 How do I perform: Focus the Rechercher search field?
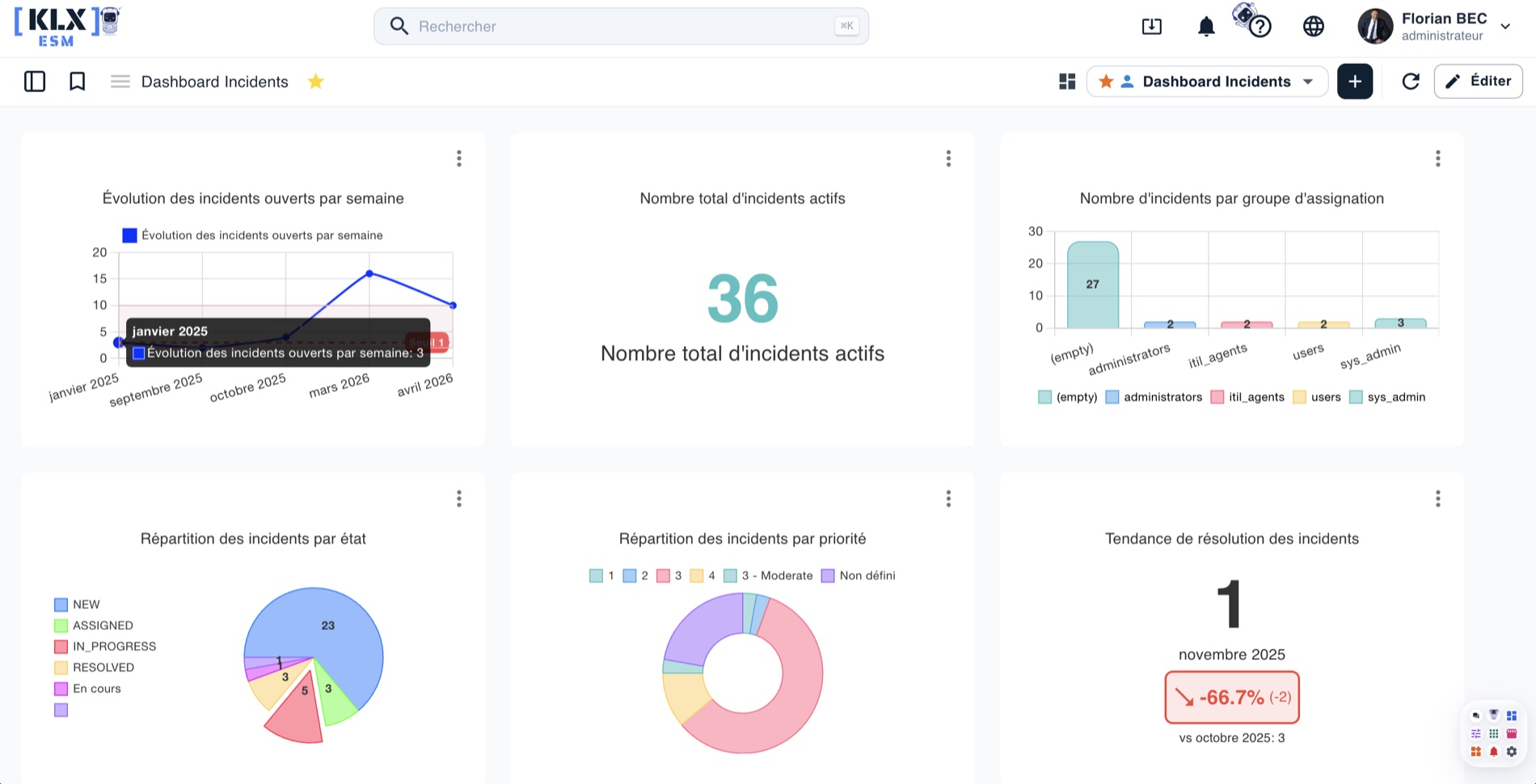point(621,26)
